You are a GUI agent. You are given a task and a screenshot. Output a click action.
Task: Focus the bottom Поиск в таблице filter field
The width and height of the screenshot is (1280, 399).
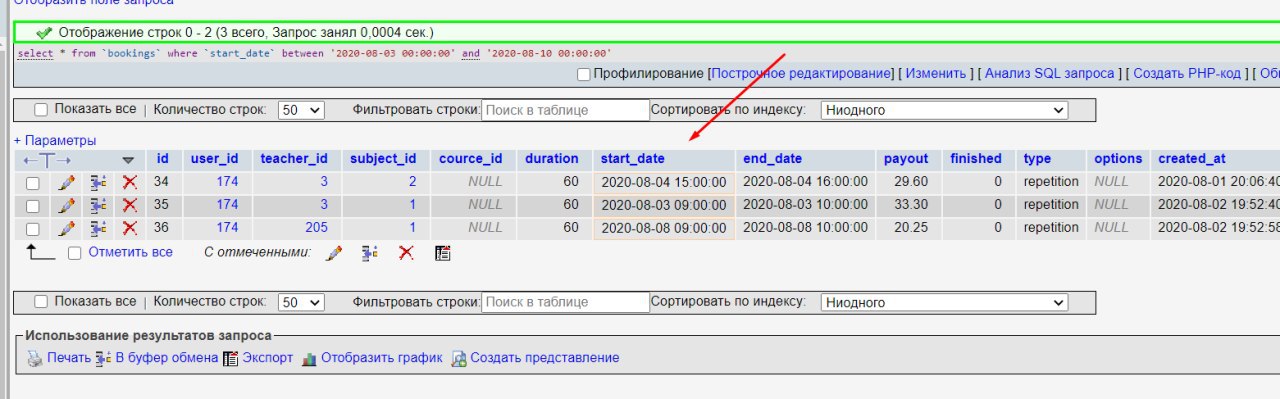tap(565, 302)
